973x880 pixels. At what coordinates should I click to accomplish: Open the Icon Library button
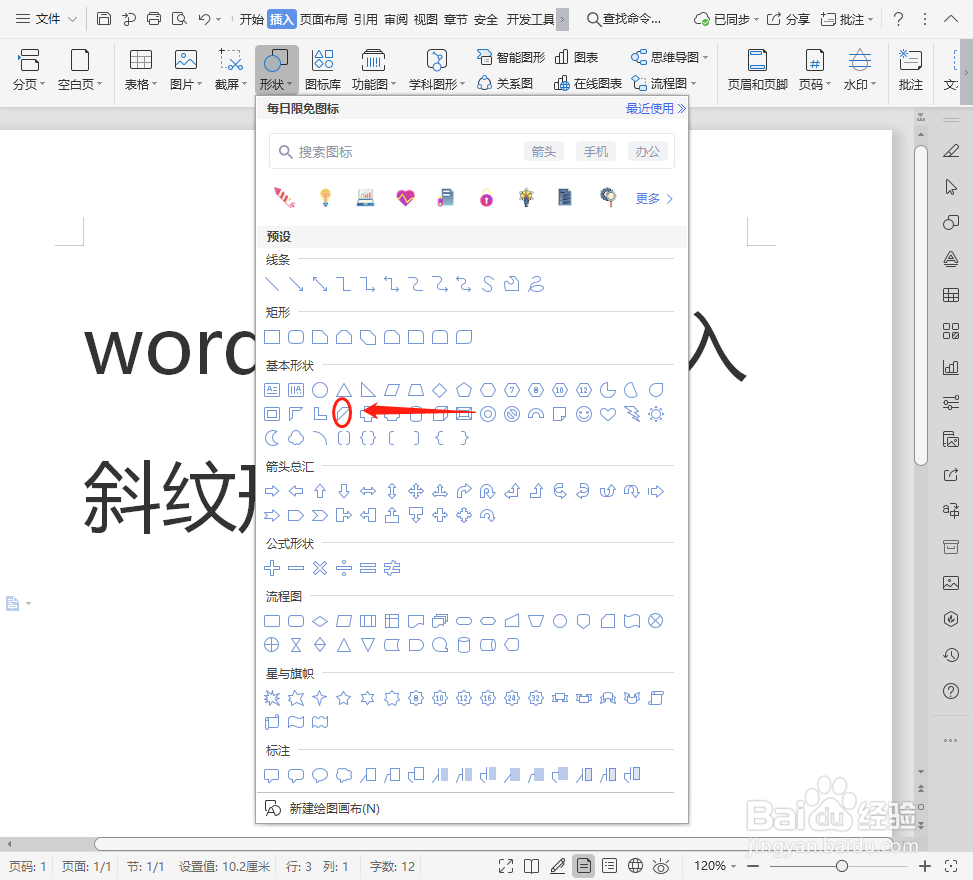click(323, 70)
